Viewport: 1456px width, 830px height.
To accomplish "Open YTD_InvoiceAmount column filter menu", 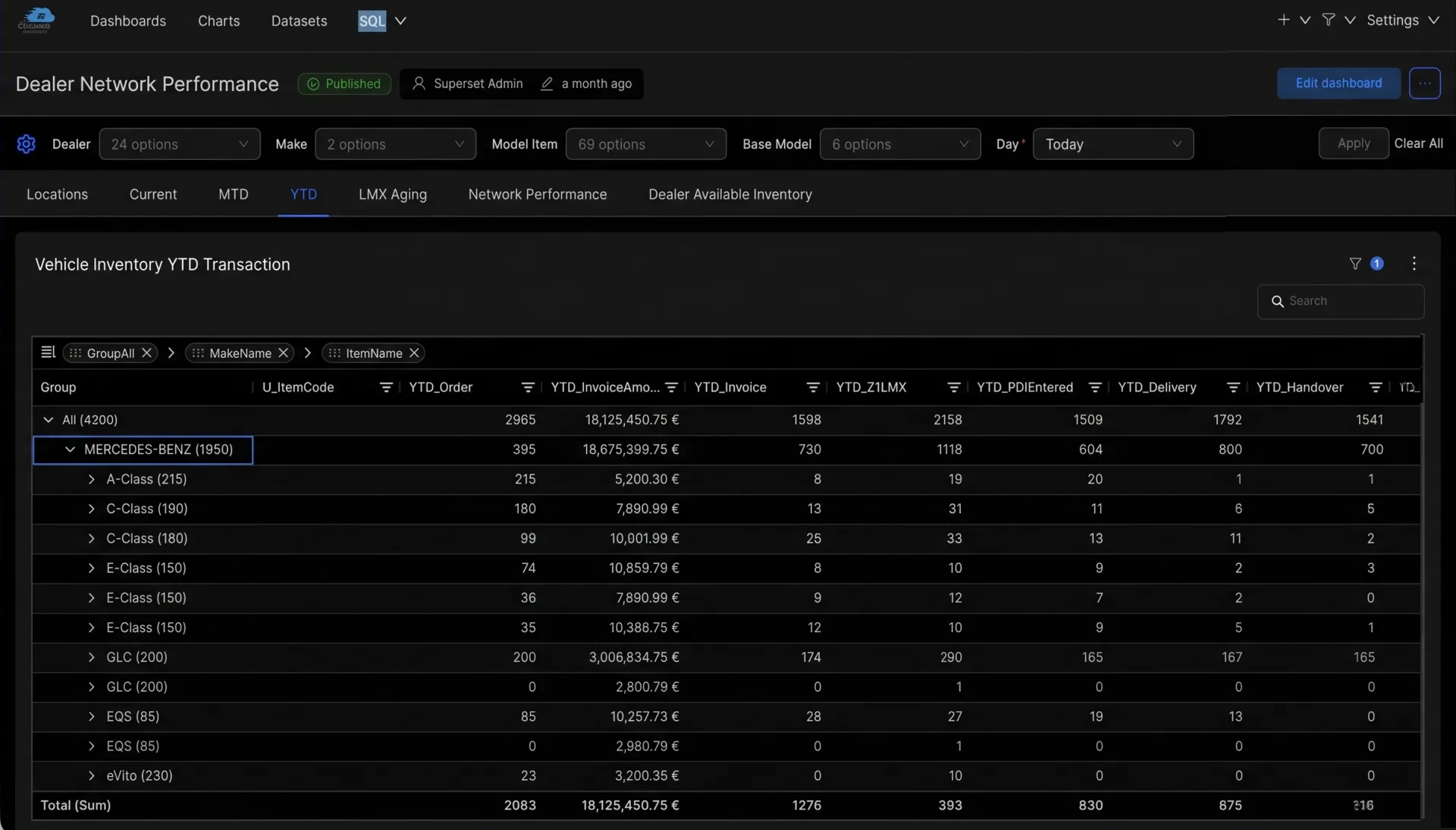I will [x=671, y=387].
